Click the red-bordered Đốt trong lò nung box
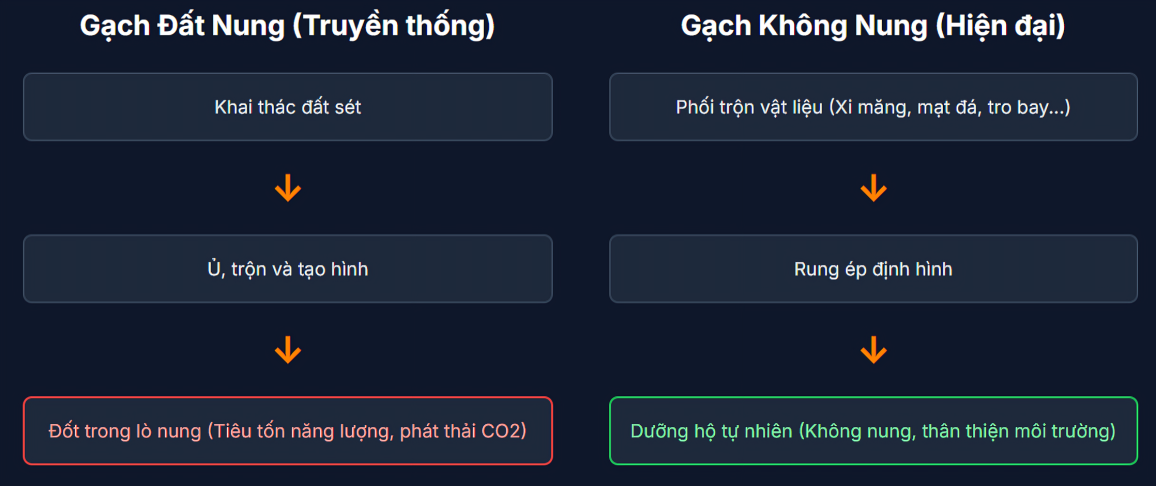This screenshot has width=1156, height=486. (288, 431)
